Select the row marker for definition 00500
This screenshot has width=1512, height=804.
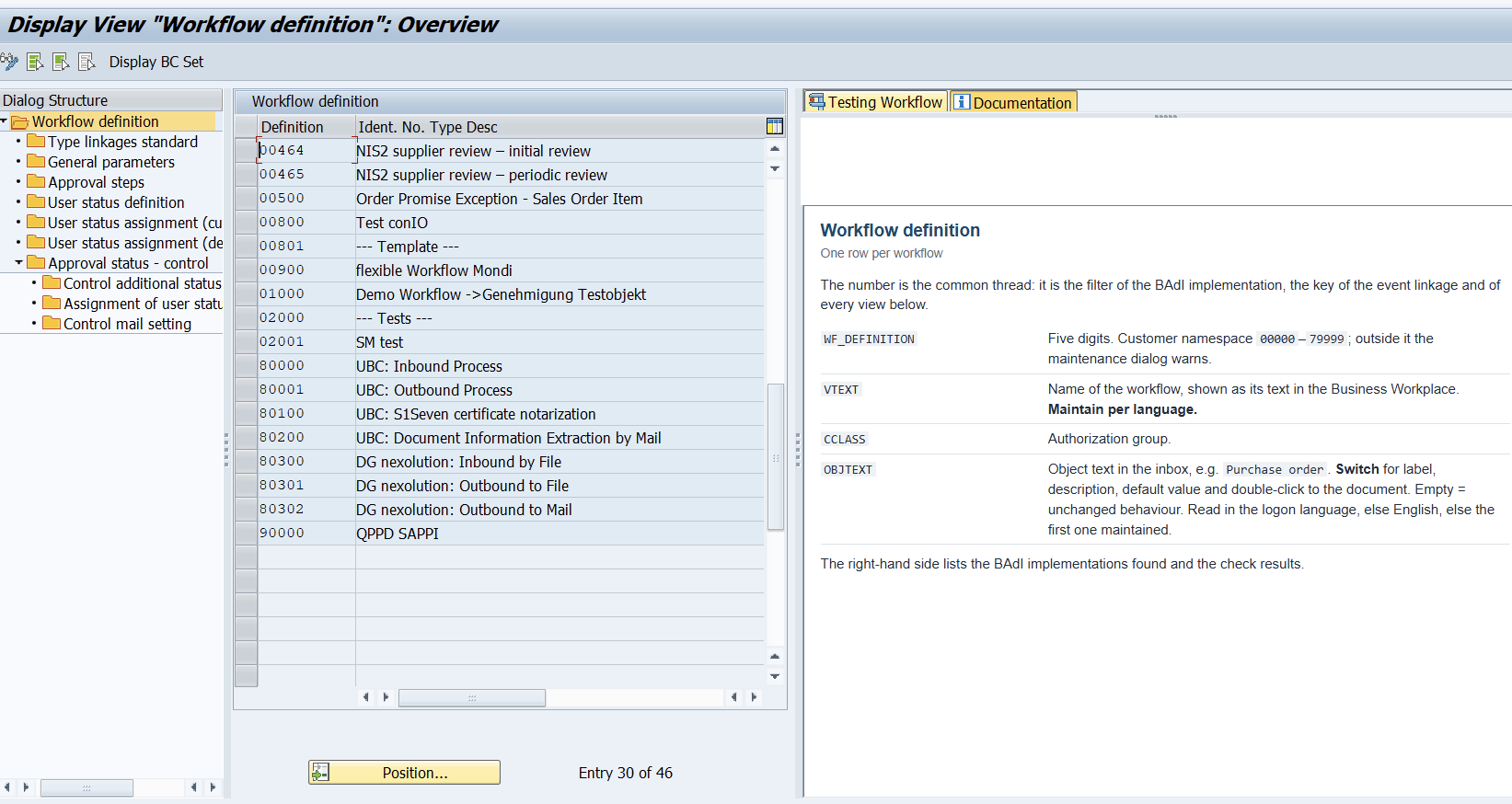coord(246,198)
